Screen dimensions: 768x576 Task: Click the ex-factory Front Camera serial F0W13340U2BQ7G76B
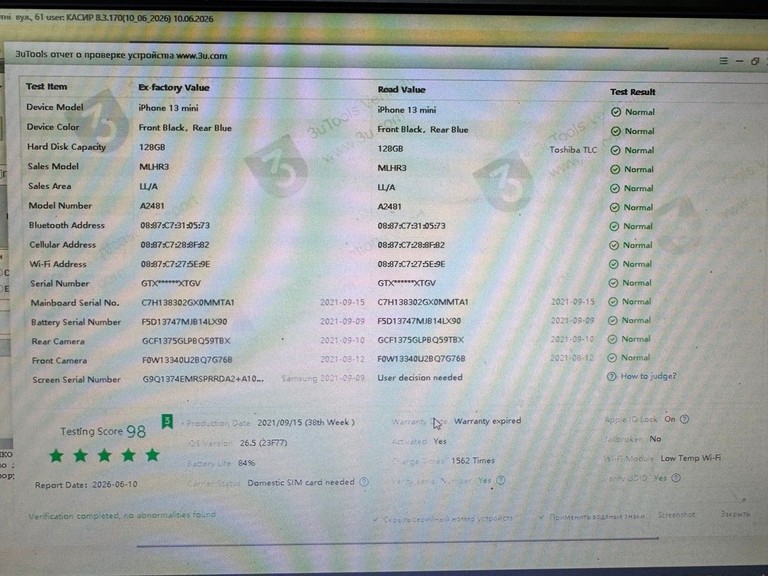point(187,360)
